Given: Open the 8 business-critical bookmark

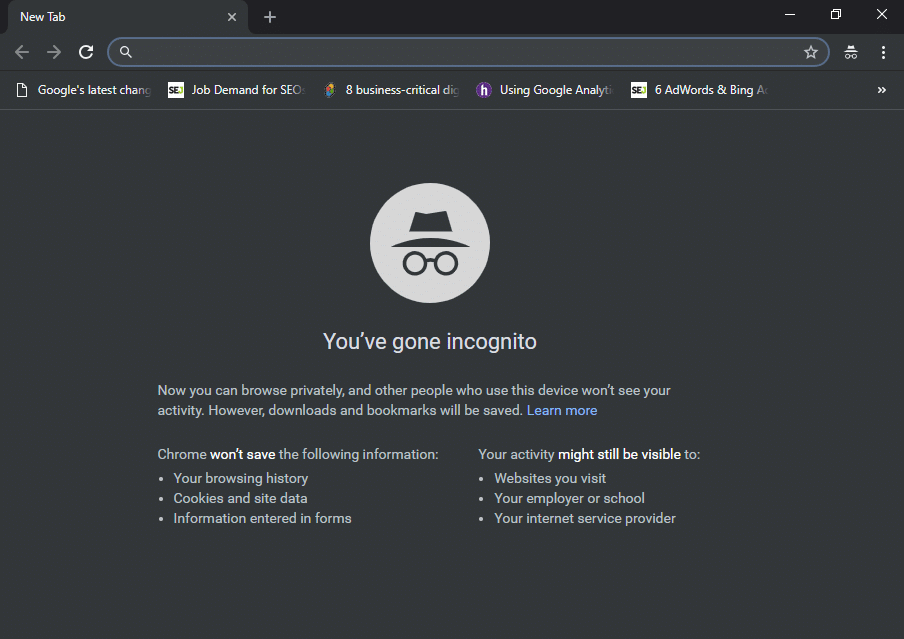Looking at the screenshot, I should click(392, 90).
